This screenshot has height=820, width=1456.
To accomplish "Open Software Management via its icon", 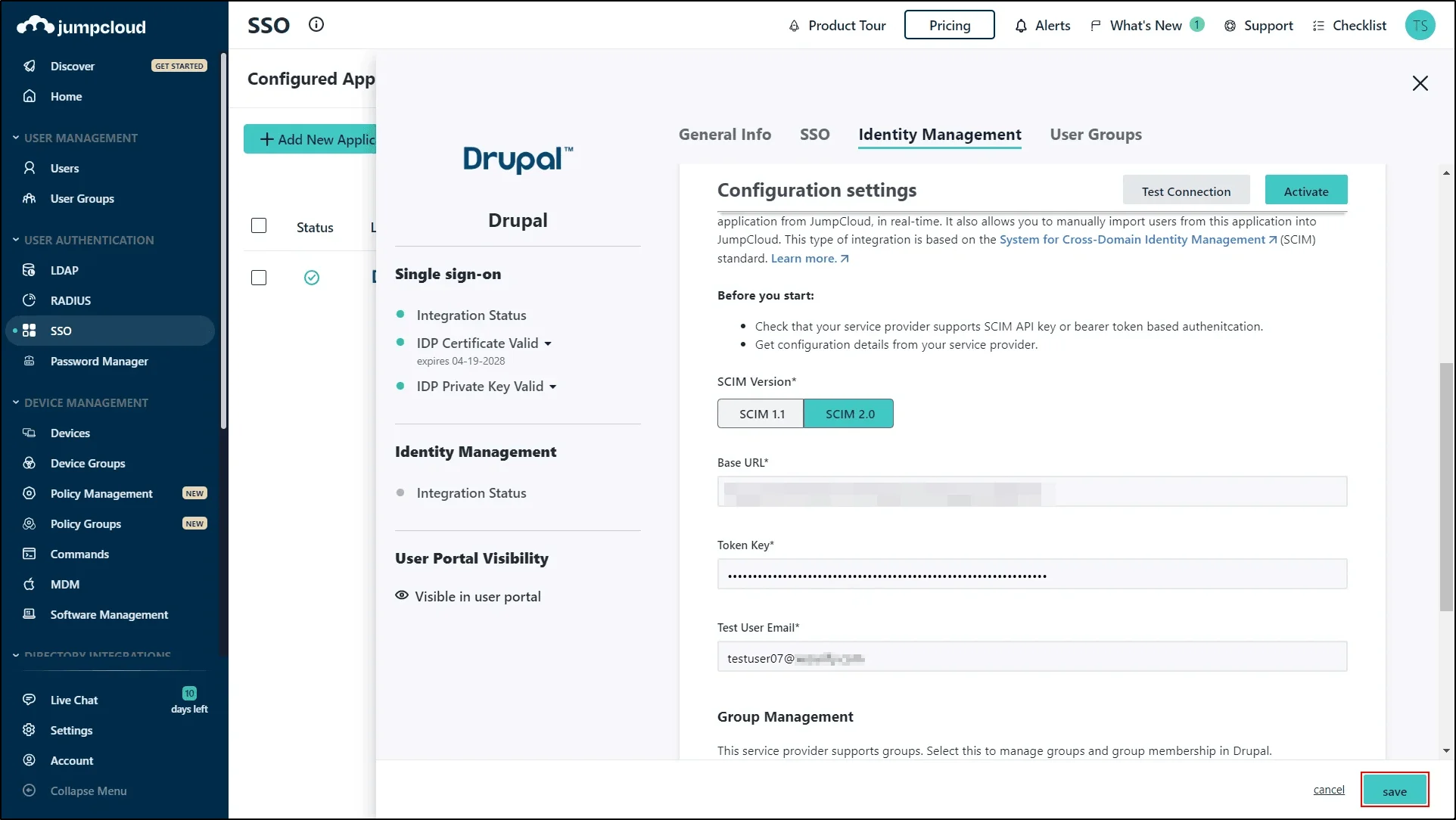I will (30, 614).
